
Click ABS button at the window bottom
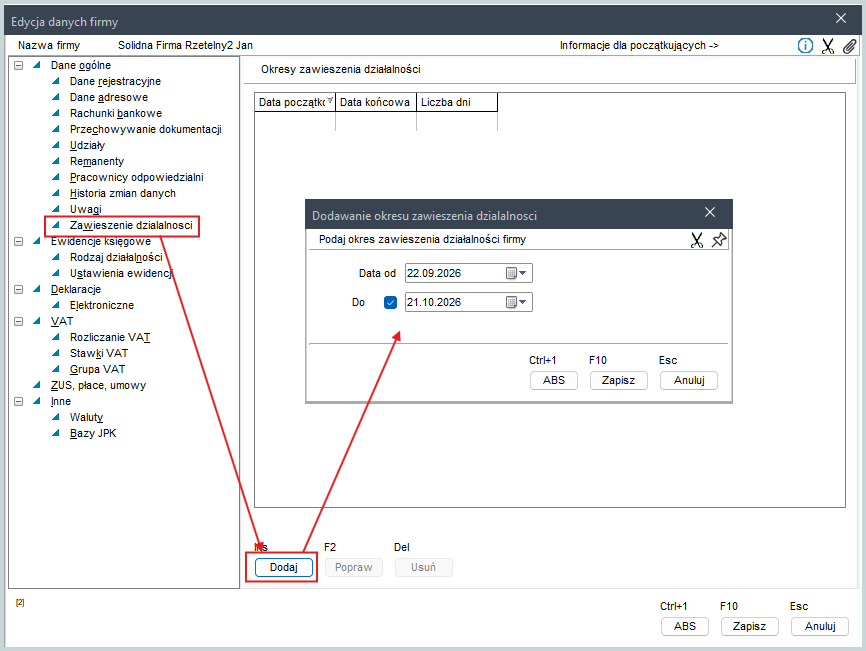click(x=684, y=626)
